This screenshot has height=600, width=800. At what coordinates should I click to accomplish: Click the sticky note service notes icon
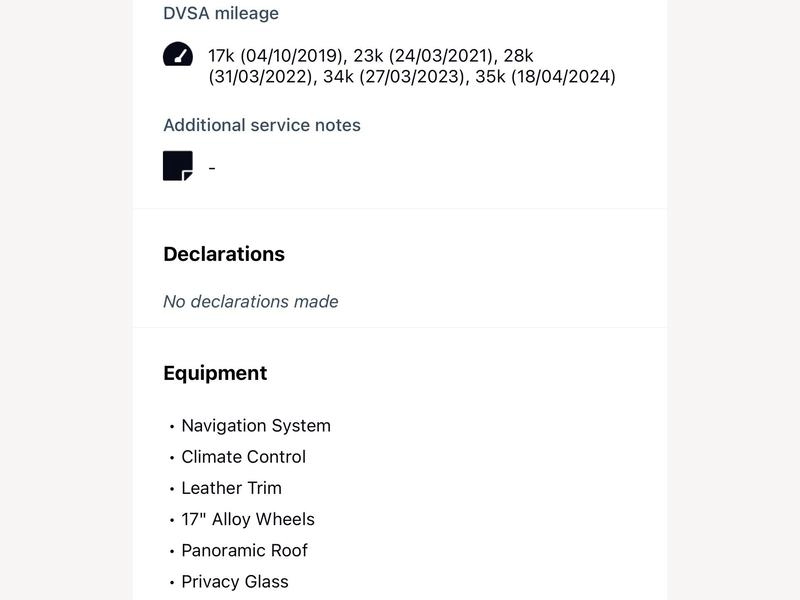pos(178,166)
